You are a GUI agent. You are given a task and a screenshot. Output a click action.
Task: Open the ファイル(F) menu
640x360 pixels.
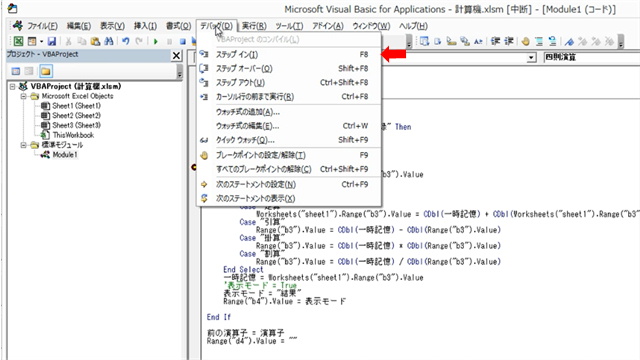pyautogui.click(x=42, y=26)
